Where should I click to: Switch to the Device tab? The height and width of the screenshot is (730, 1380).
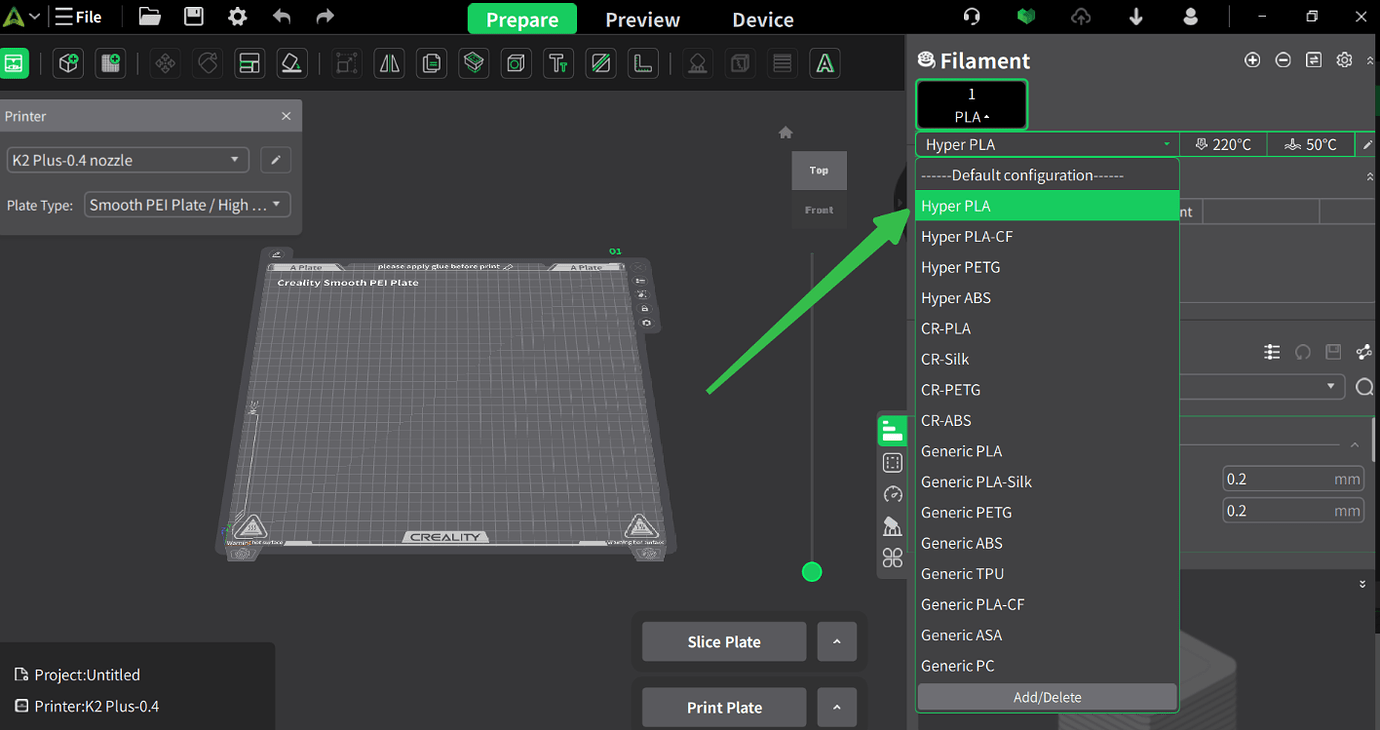tap(762, 19)
